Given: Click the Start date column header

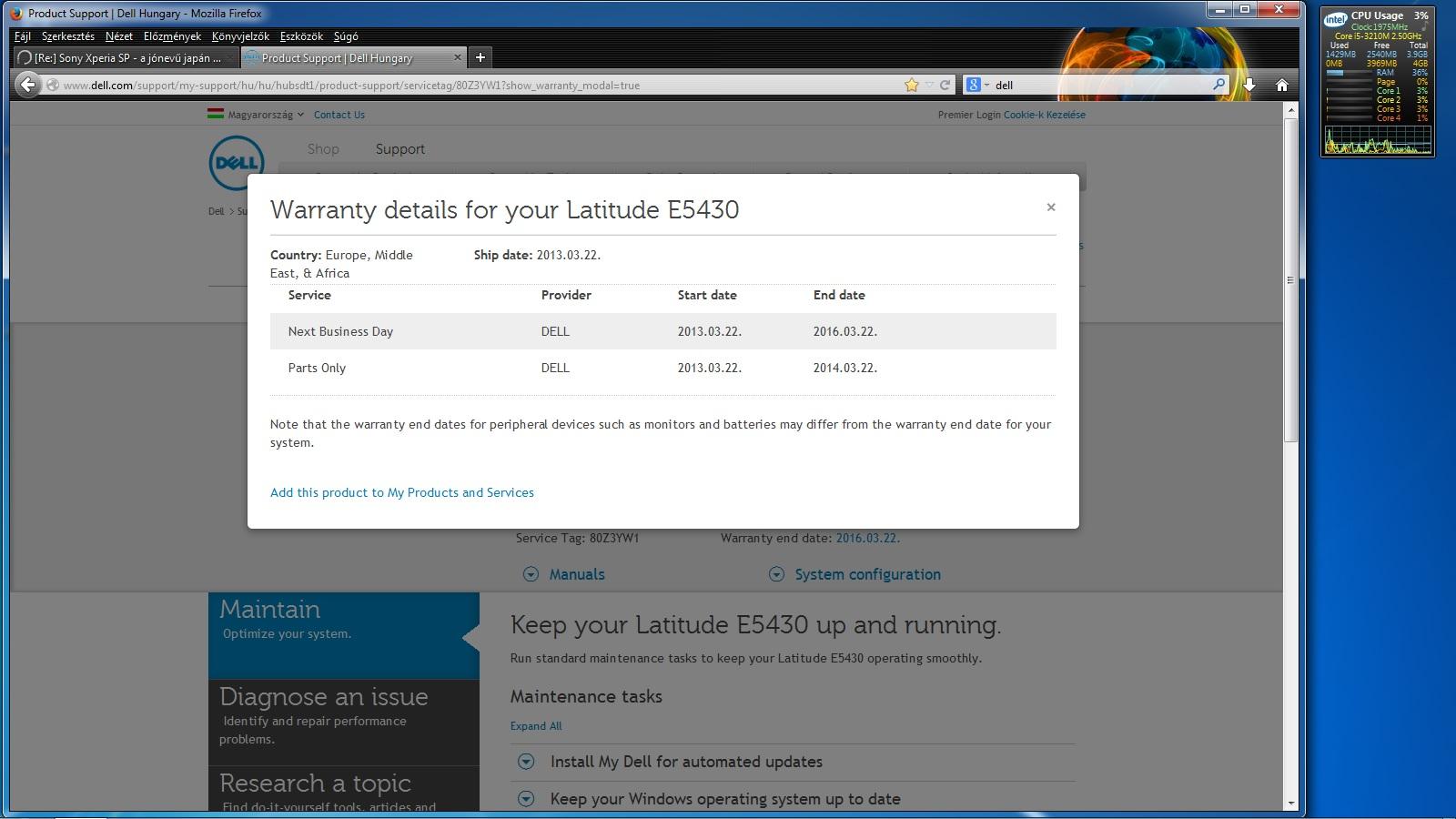Looking at the screenshot, I should (707, 295).
